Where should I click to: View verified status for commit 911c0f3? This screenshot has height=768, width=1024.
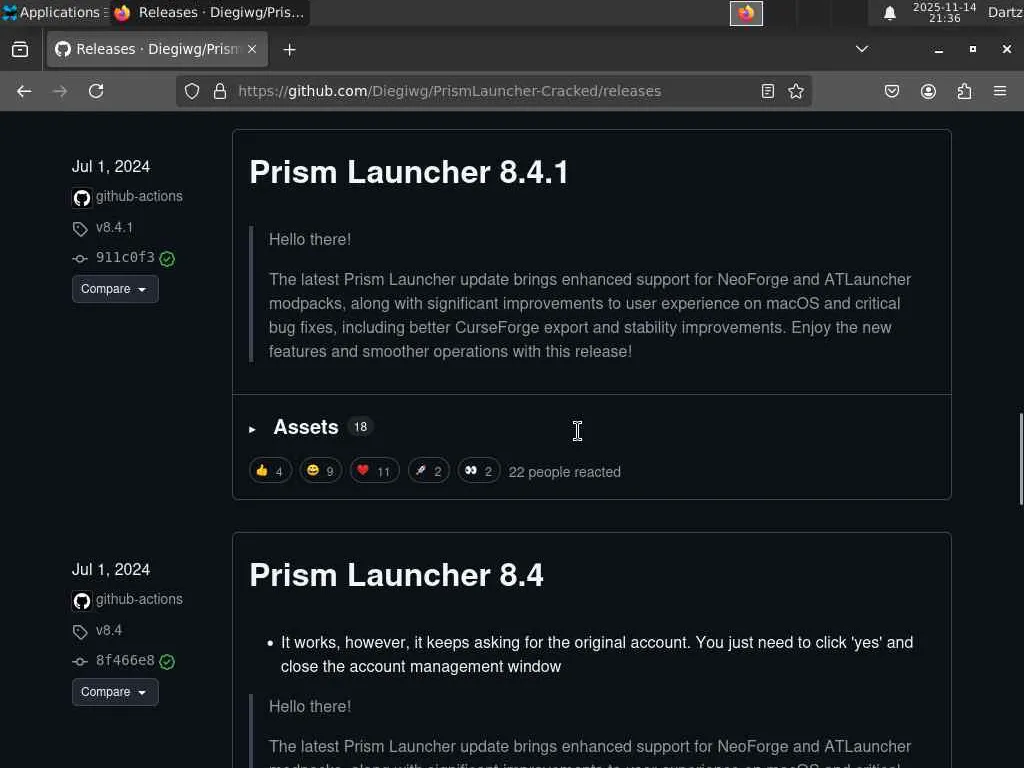[167, 259]
